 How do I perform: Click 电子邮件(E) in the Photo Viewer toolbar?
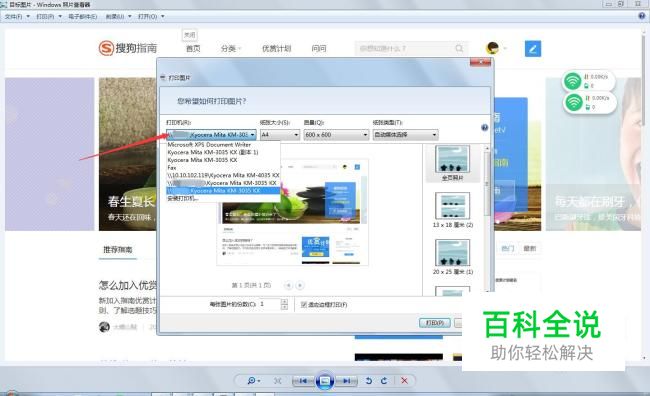click(x=82, y=17)
